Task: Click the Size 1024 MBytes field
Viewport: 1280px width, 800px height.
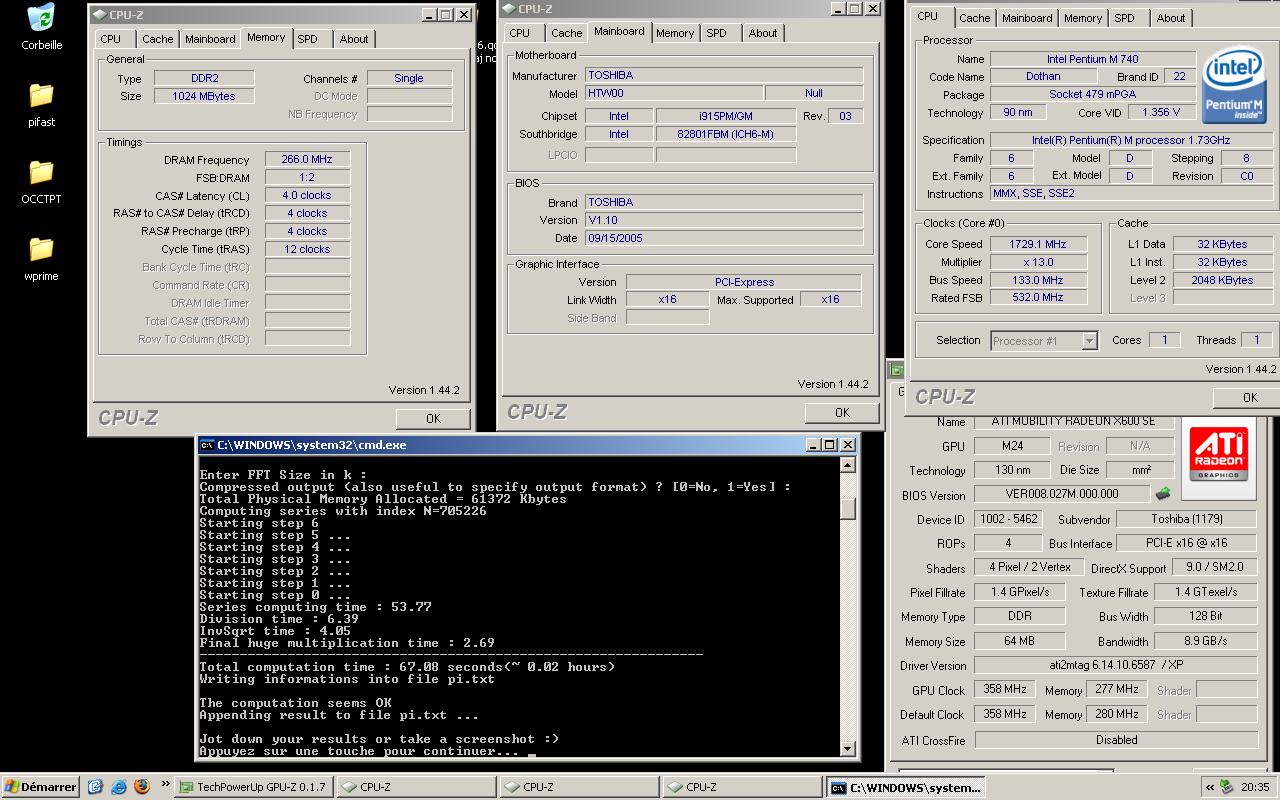Action: (x=204, y=96)
